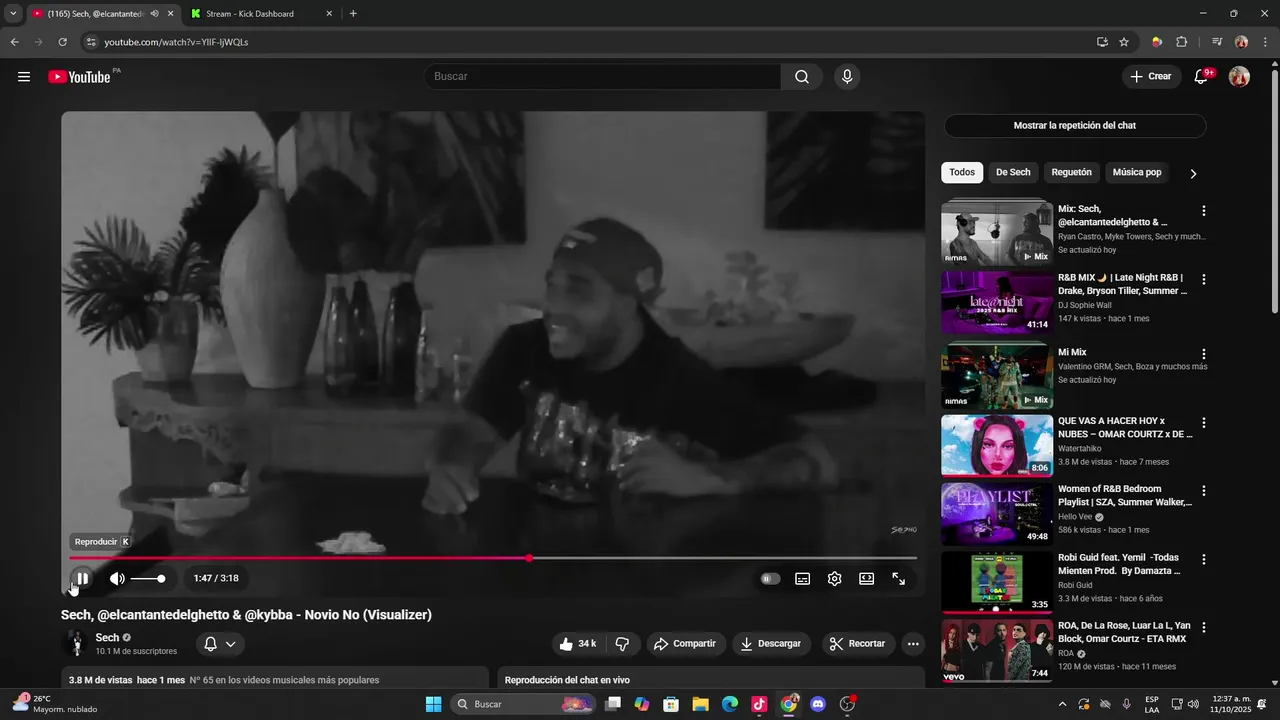The image size is (1280, 720).
Task: Open Sech channel avatar
Action: point(75,644)
